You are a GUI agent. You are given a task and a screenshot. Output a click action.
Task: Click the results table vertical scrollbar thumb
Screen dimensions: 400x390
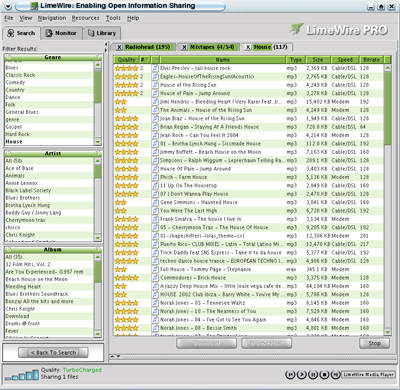point(387,108)
